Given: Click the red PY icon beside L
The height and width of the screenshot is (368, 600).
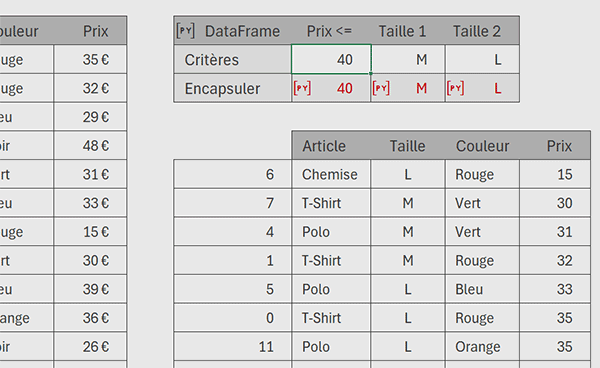Looking at the screenshot, I should tap(455, 88).
